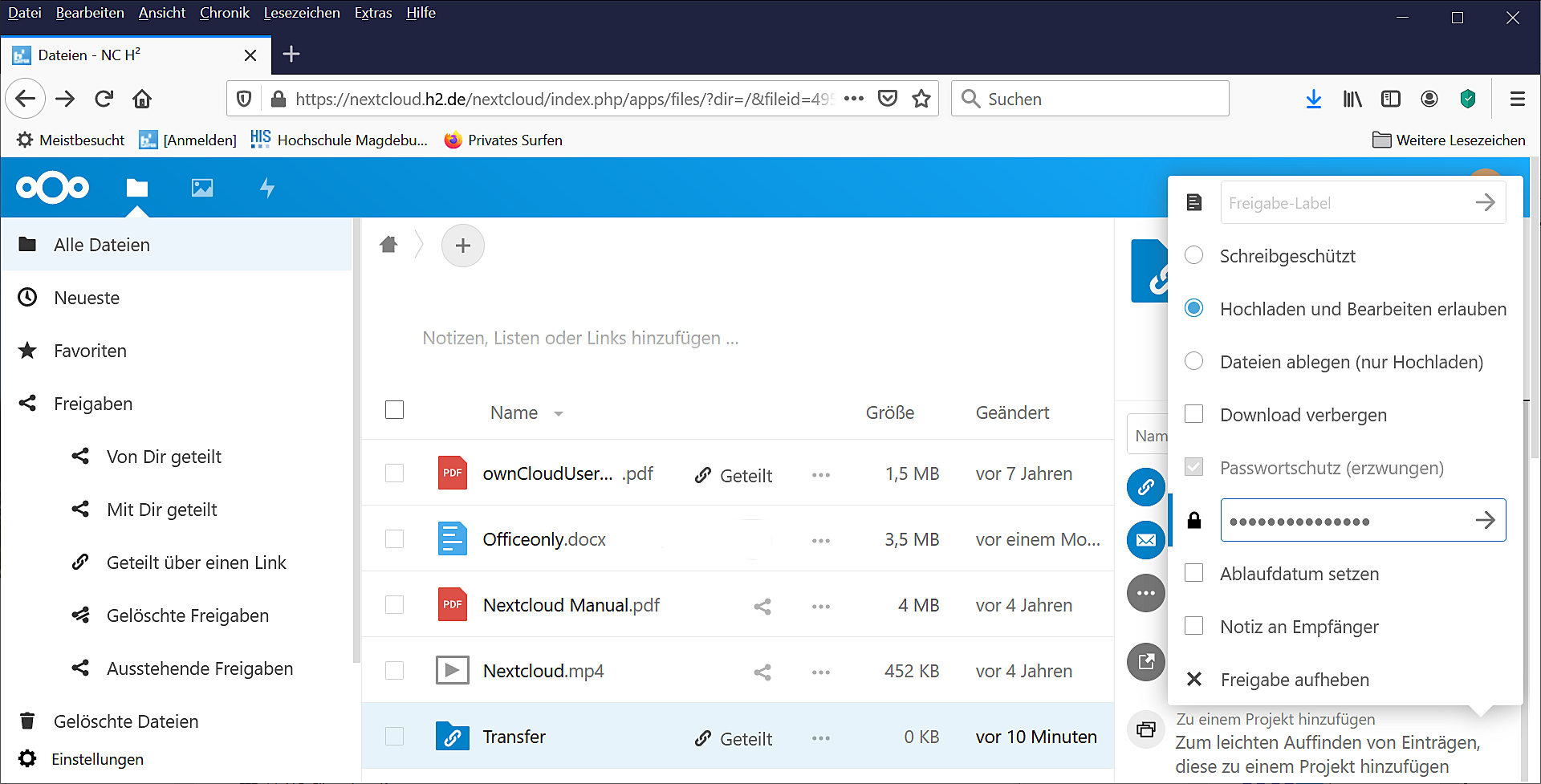
Task: Click the Firefox downloads arrow icon
Action: coord(1313,99)
